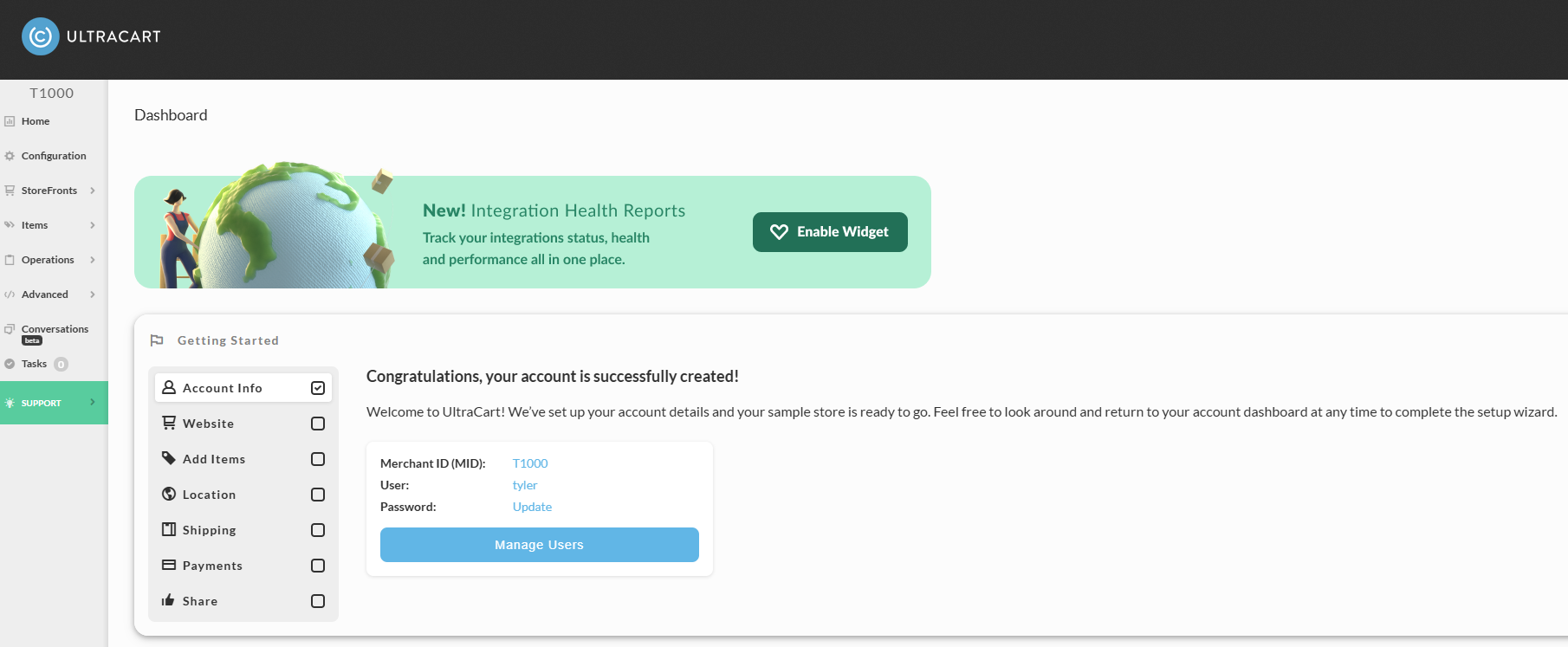Toggle the Shipping step checkbox
Viewport: 1568px width, 647px height.
click(318, 530)
